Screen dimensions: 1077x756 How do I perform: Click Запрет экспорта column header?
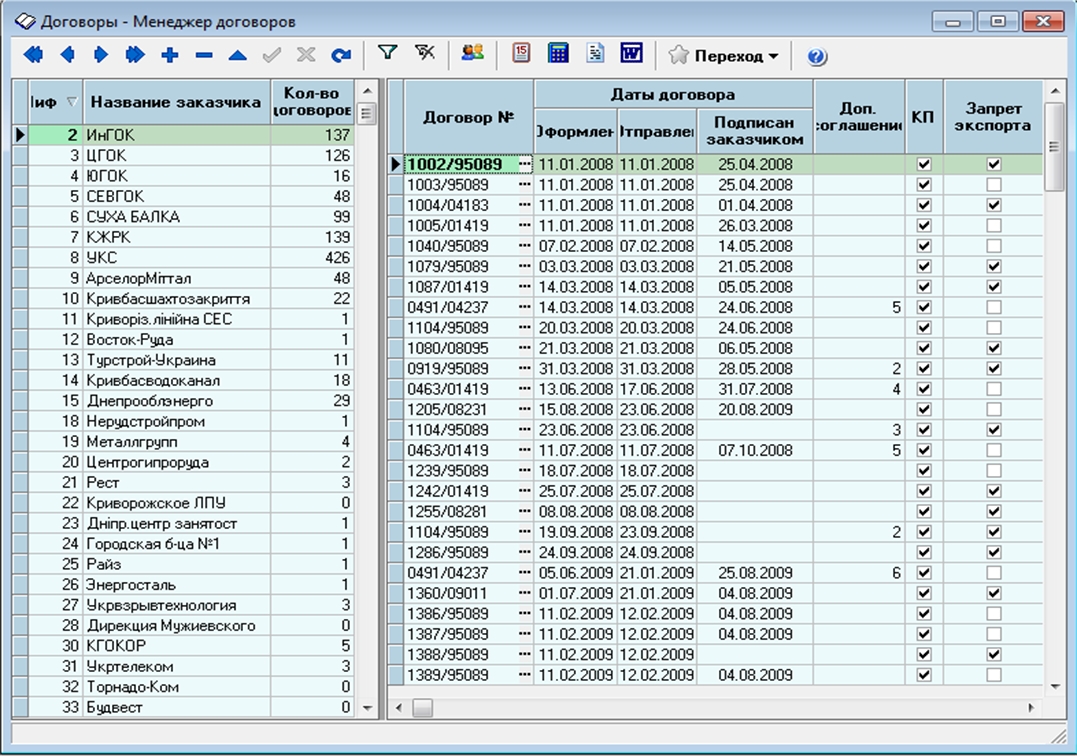(x=993, y=117)
